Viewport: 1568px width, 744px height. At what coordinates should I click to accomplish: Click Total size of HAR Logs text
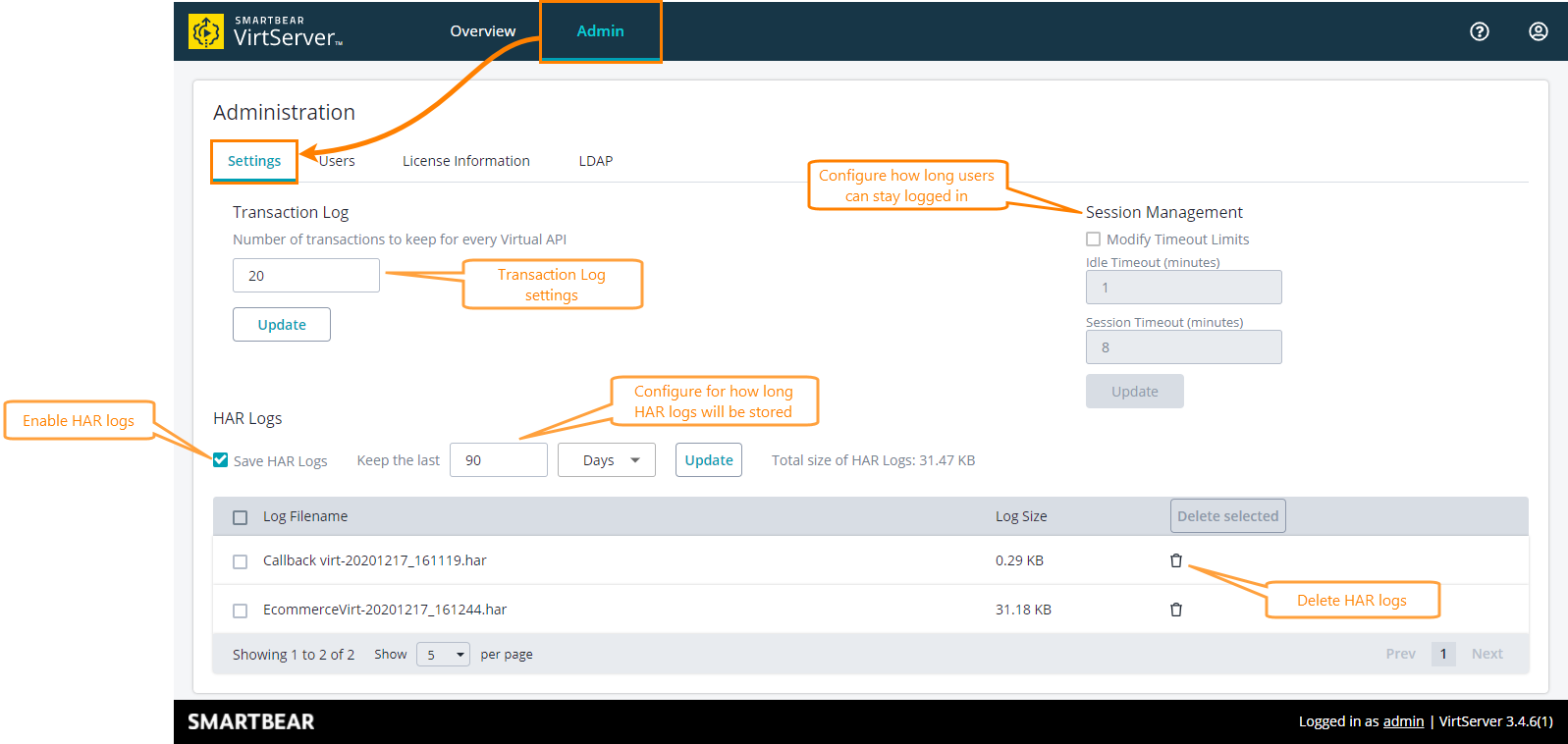click(874, 460)
